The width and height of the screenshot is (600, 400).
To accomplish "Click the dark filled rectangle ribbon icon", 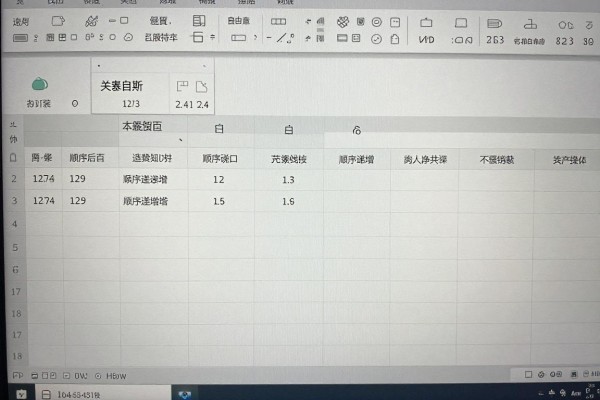I will [20, 38].
